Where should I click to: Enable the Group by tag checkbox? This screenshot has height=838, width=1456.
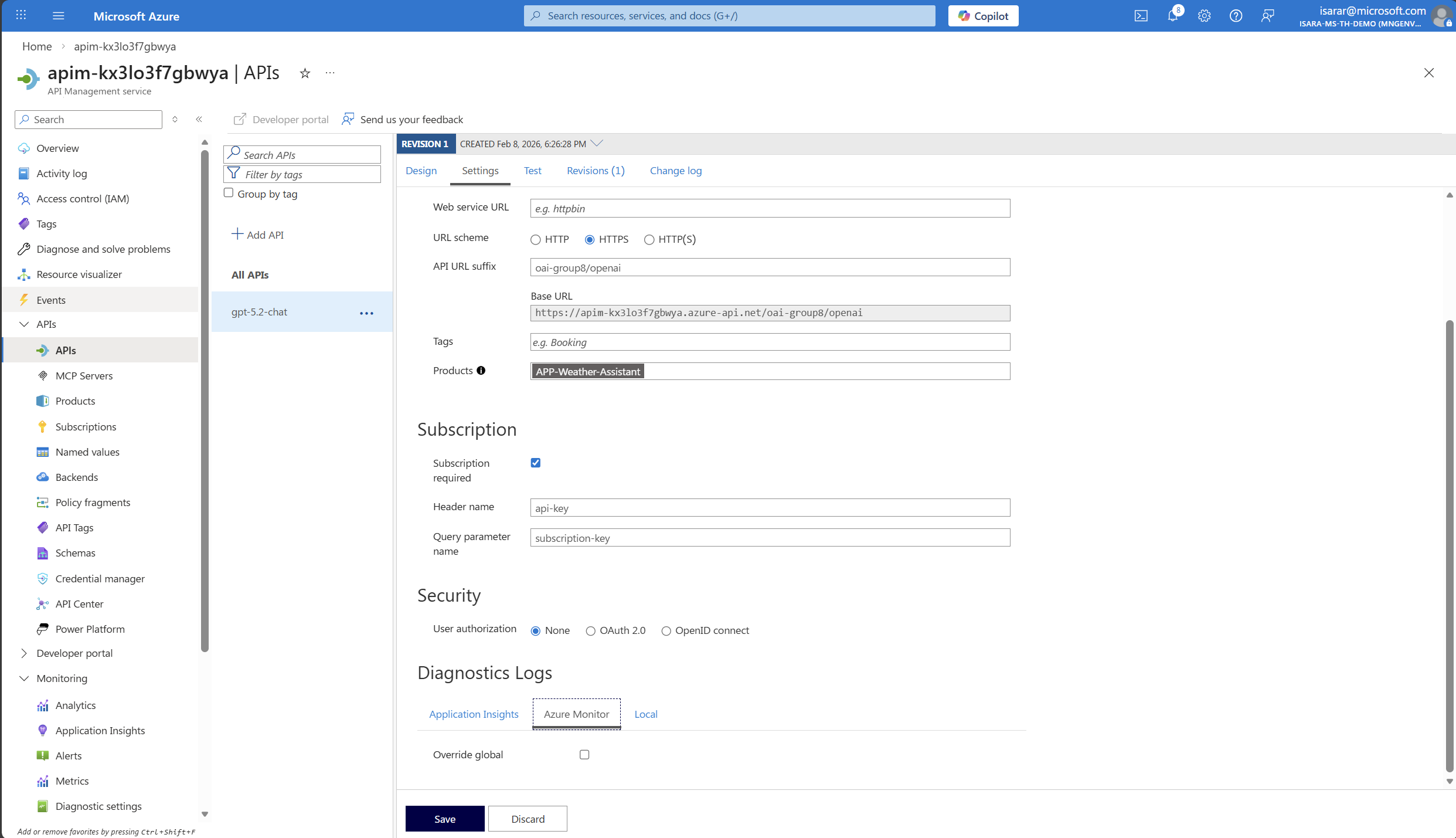click(229, 193)
